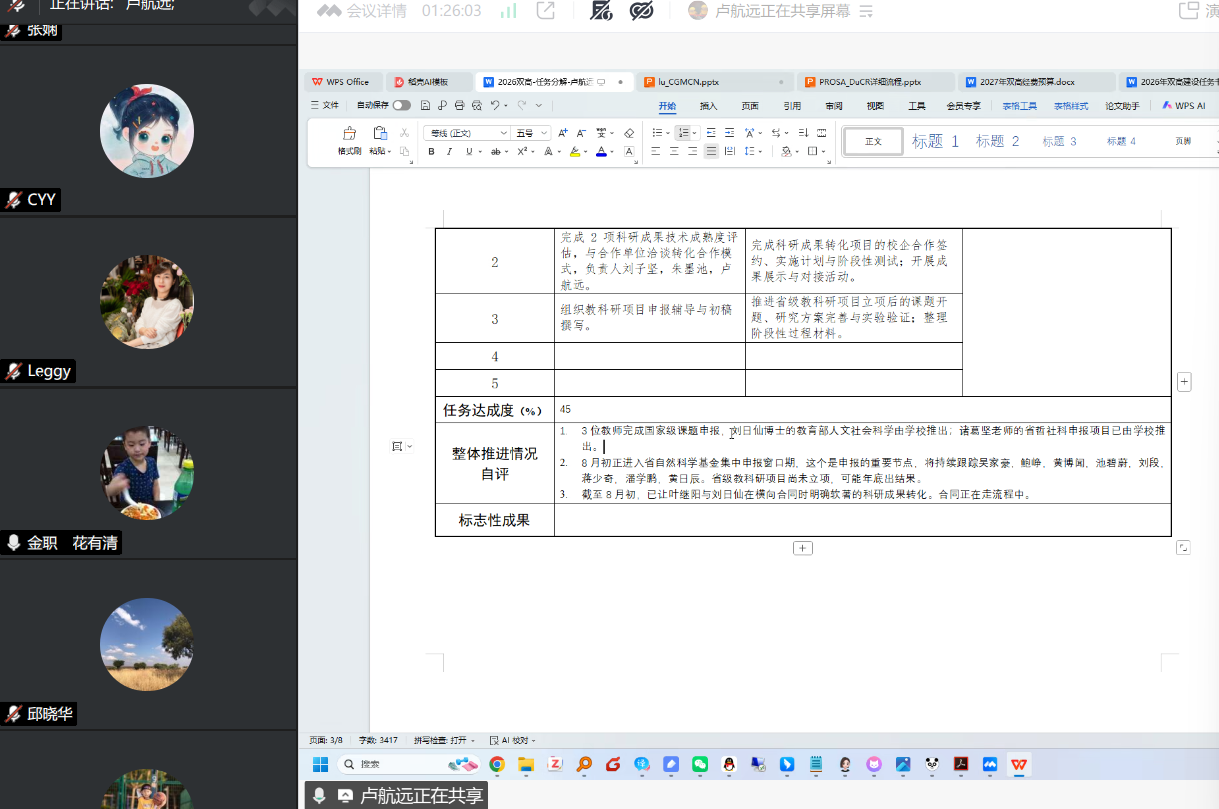Click the 任务达成度 value cell 45
Screen dimensions: 1219x809
(x=862, y=409)
